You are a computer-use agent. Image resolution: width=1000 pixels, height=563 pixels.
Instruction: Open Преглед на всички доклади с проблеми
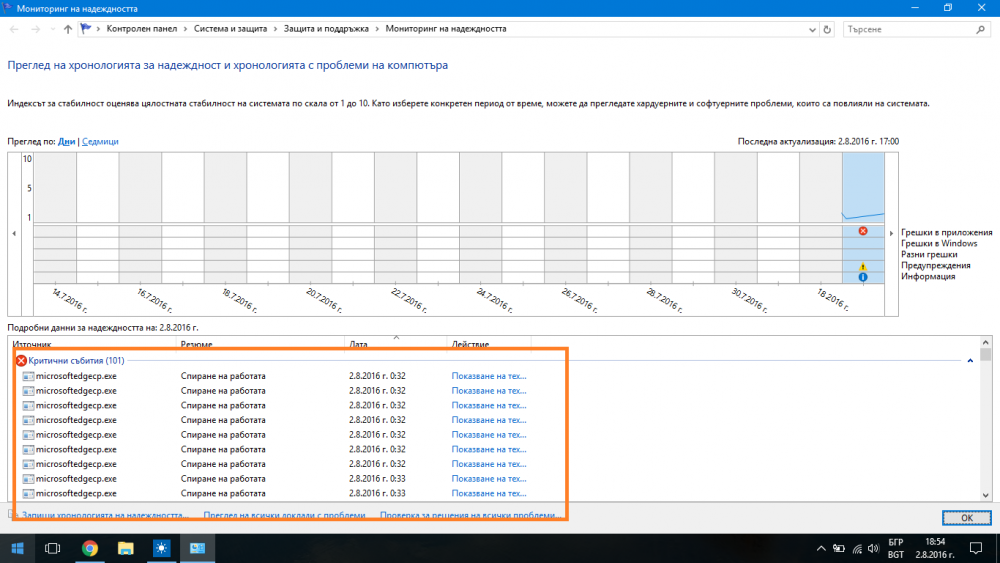[x=284, y=515]
